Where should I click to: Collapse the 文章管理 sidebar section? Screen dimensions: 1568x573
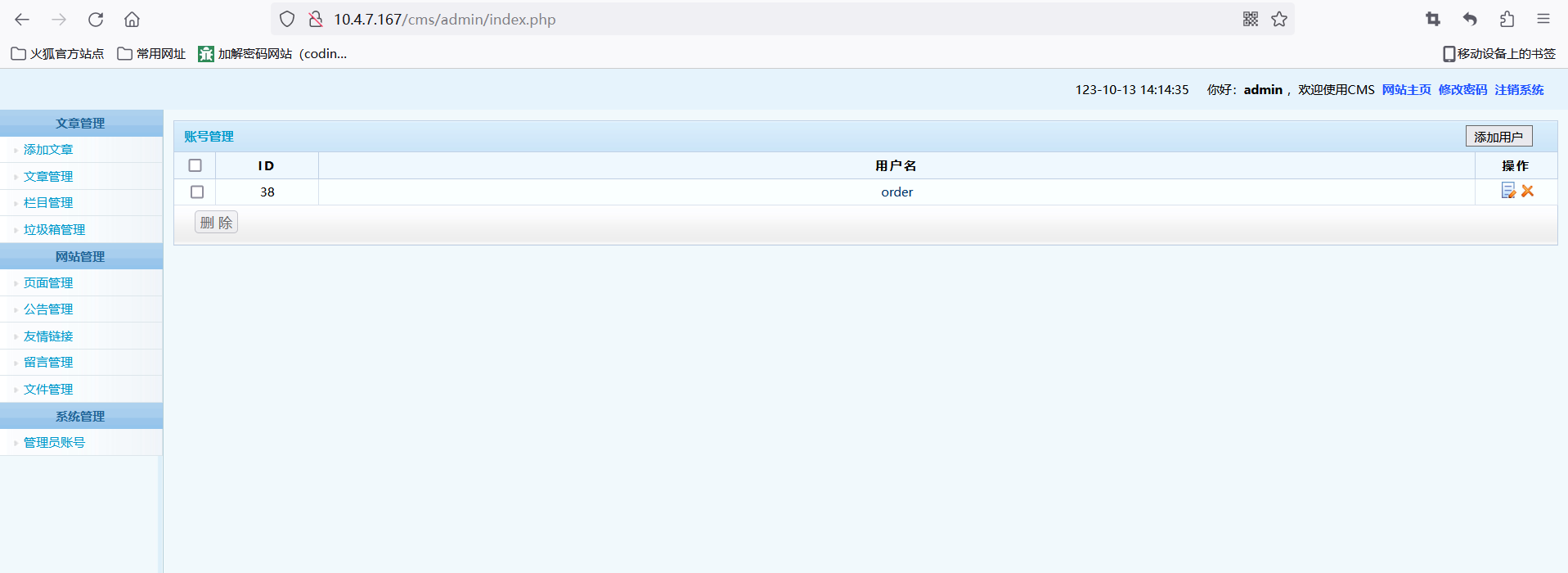pyautogui.click(x=81, y=123)
